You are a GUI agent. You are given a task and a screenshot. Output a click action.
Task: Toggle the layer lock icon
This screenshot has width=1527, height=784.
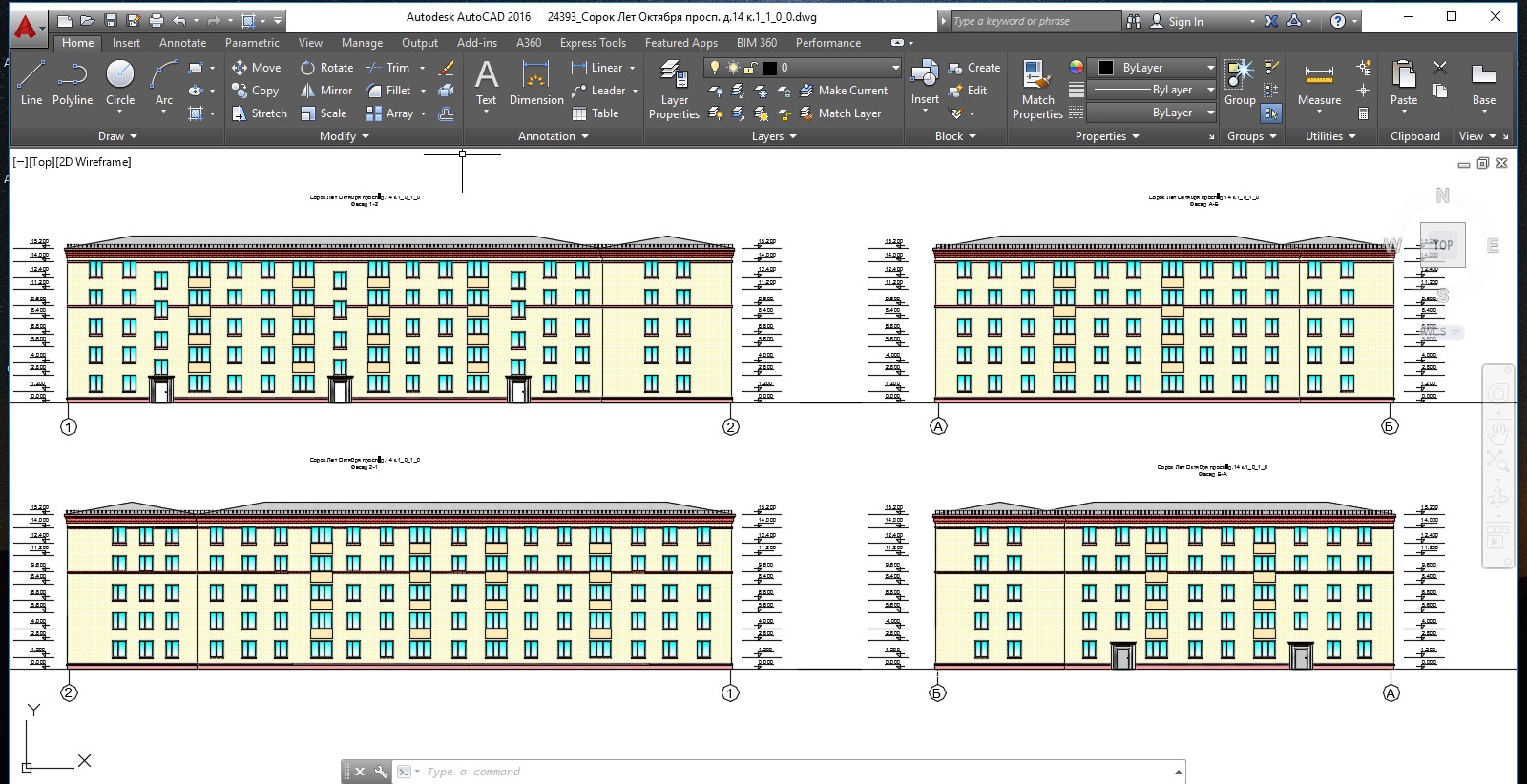(x=751, y=68)
